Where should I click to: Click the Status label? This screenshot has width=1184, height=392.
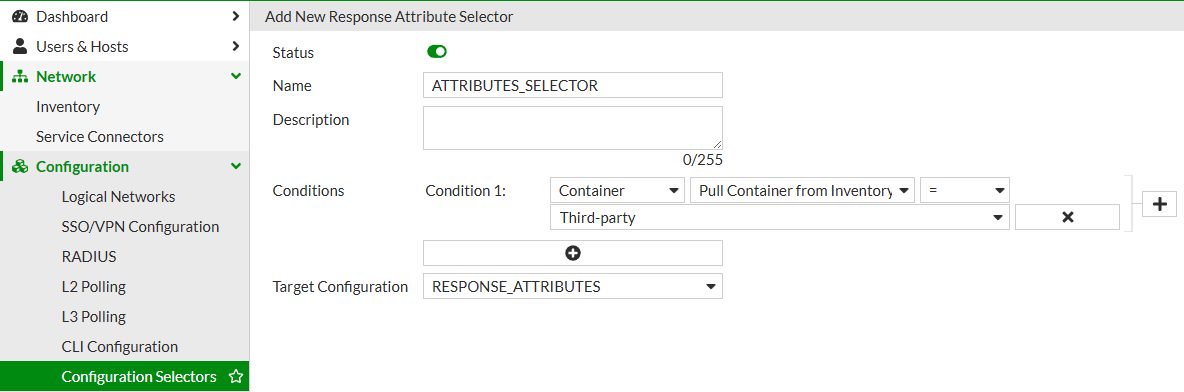(293, 52)
